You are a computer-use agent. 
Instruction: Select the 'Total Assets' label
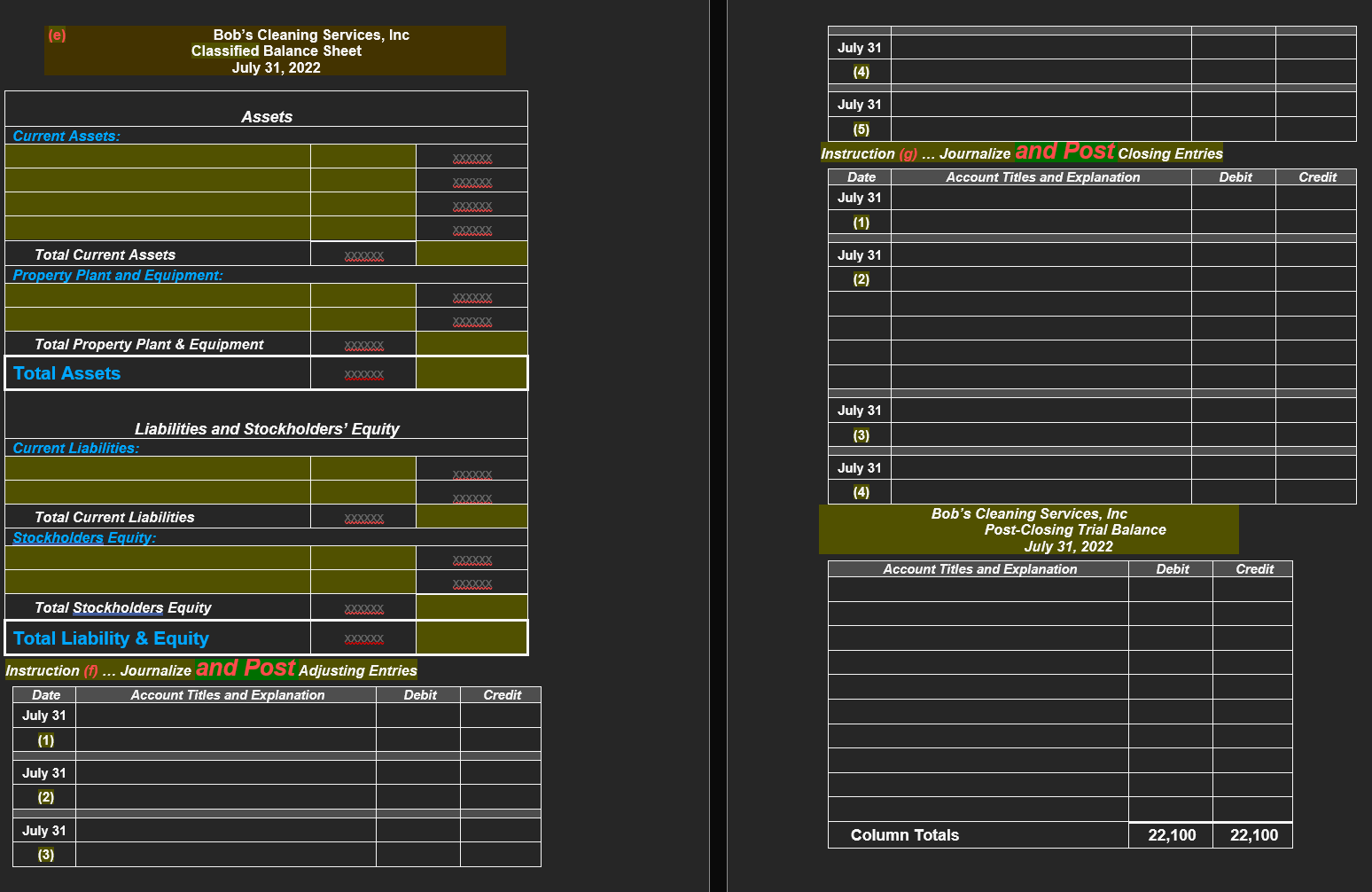point(66,373)
